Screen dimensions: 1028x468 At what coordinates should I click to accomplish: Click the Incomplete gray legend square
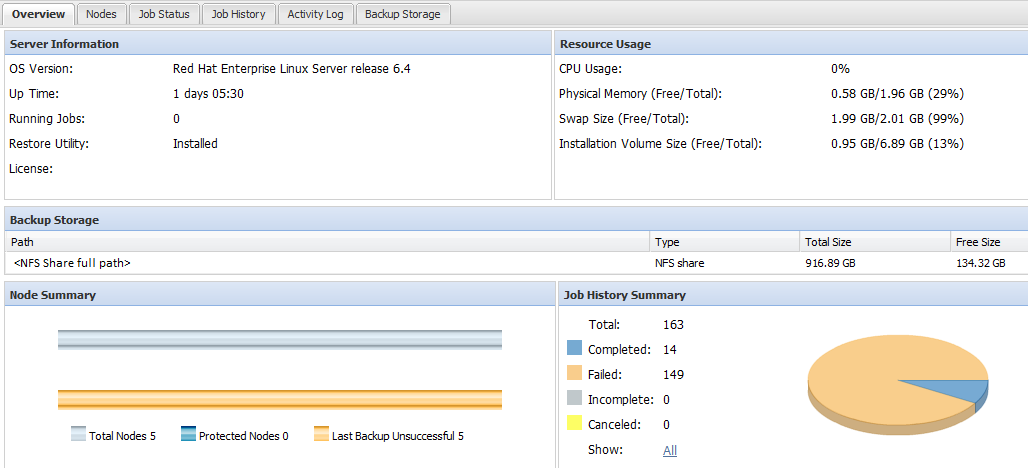[574, 399]
